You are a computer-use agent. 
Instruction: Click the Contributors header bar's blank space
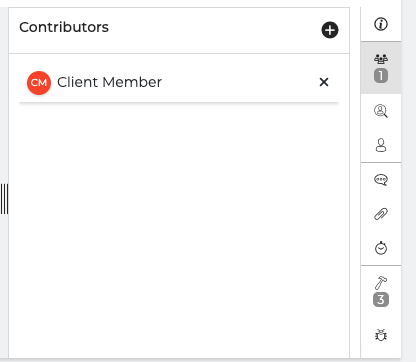coord(213,30)
